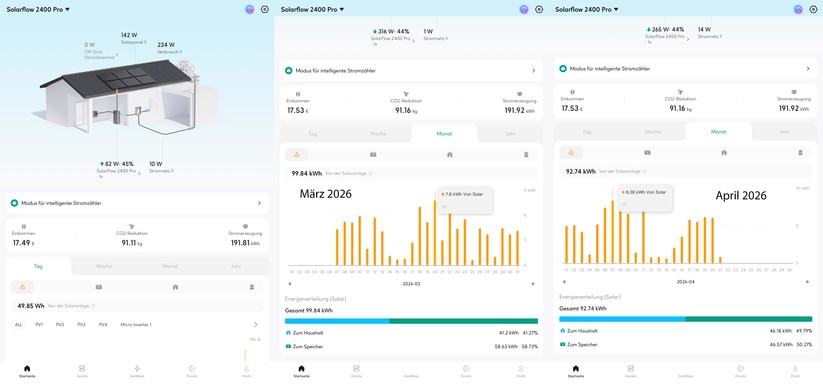This screenshot has width=823, height=385.
Task: Select battery storage icon on March screen
Action: pyautogui.click(x=373, y=155)
